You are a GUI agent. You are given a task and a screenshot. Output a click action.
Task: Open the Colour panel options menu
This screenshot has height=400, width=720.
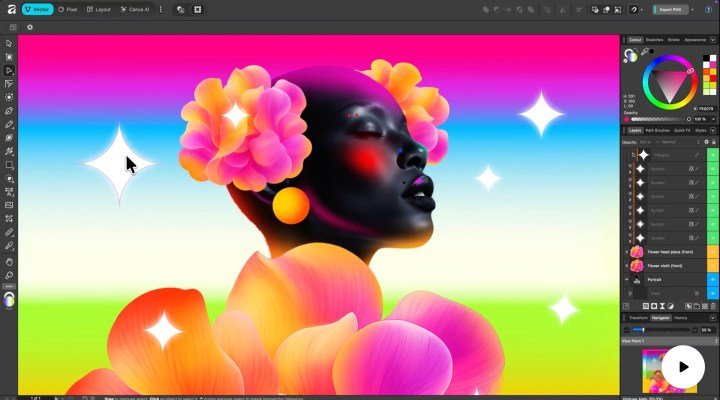(x=713, y=40)
